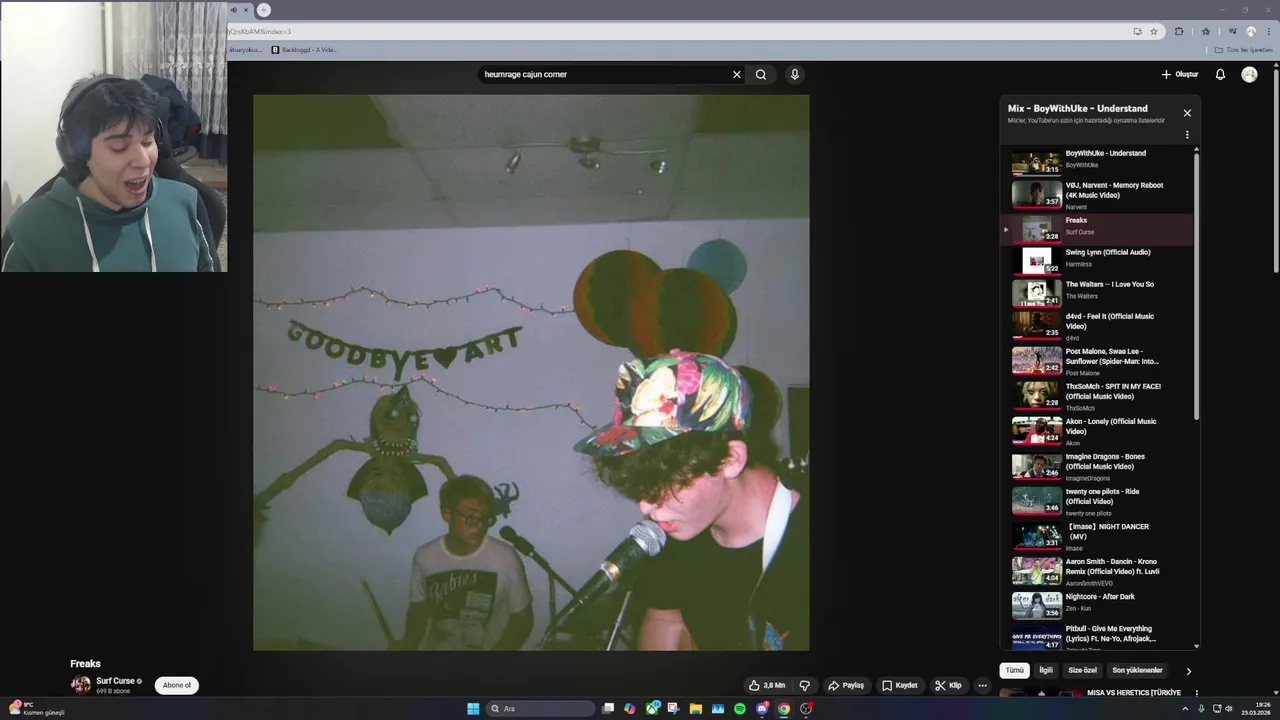Play Swing Lynn (Official Audio) in playlist
Screen dimensions: 1280x720
(1097, 260)
